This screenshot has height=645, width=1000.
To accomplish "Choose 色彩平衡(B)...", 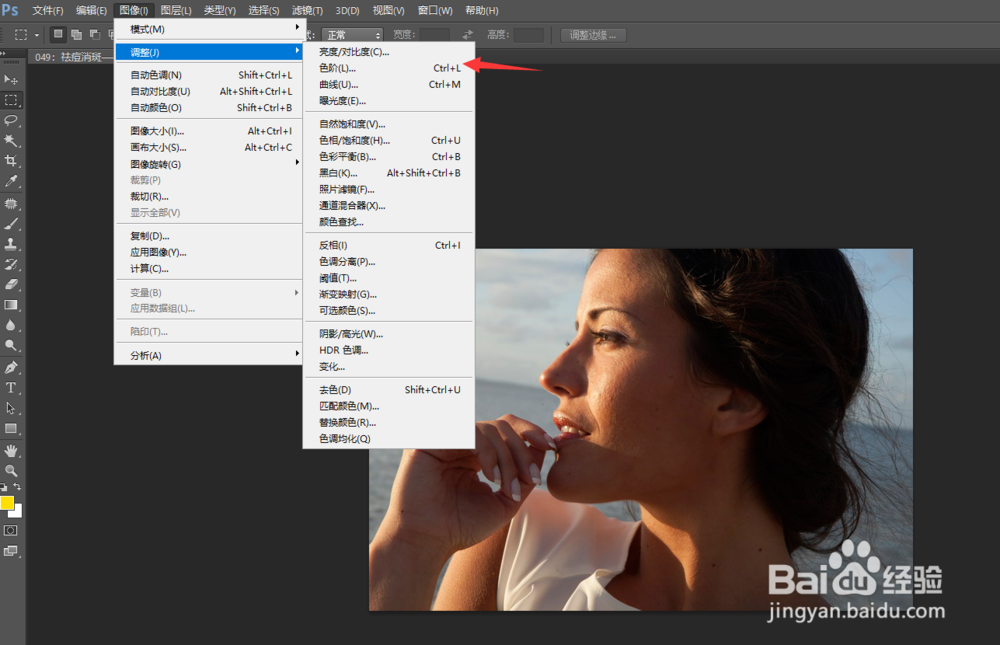I will coord(389,156).
